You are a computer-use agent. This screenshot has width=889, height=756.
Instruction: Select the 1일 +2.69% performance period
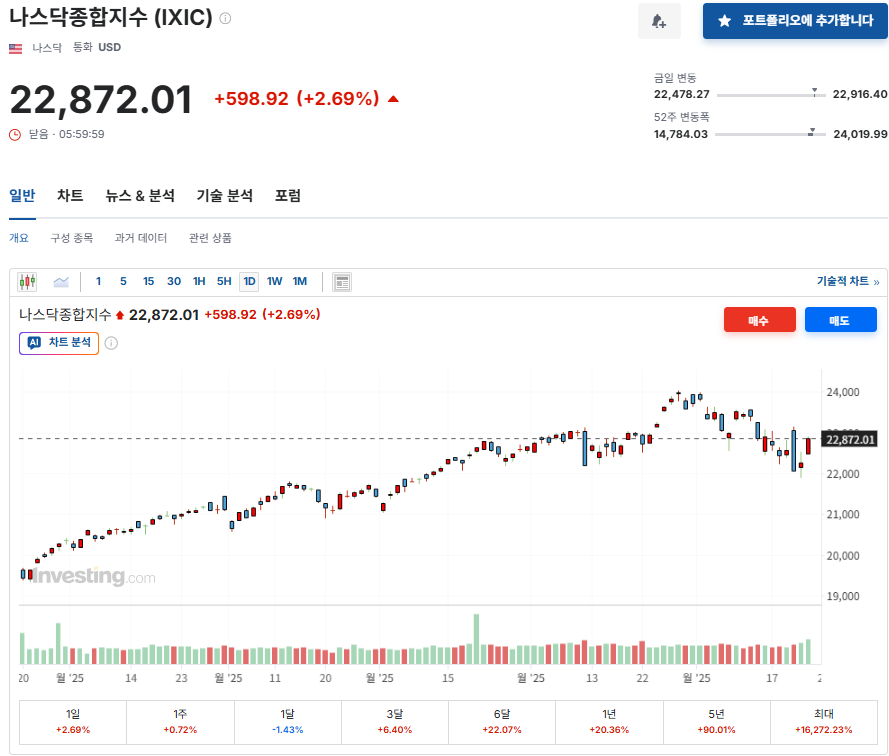73,722
